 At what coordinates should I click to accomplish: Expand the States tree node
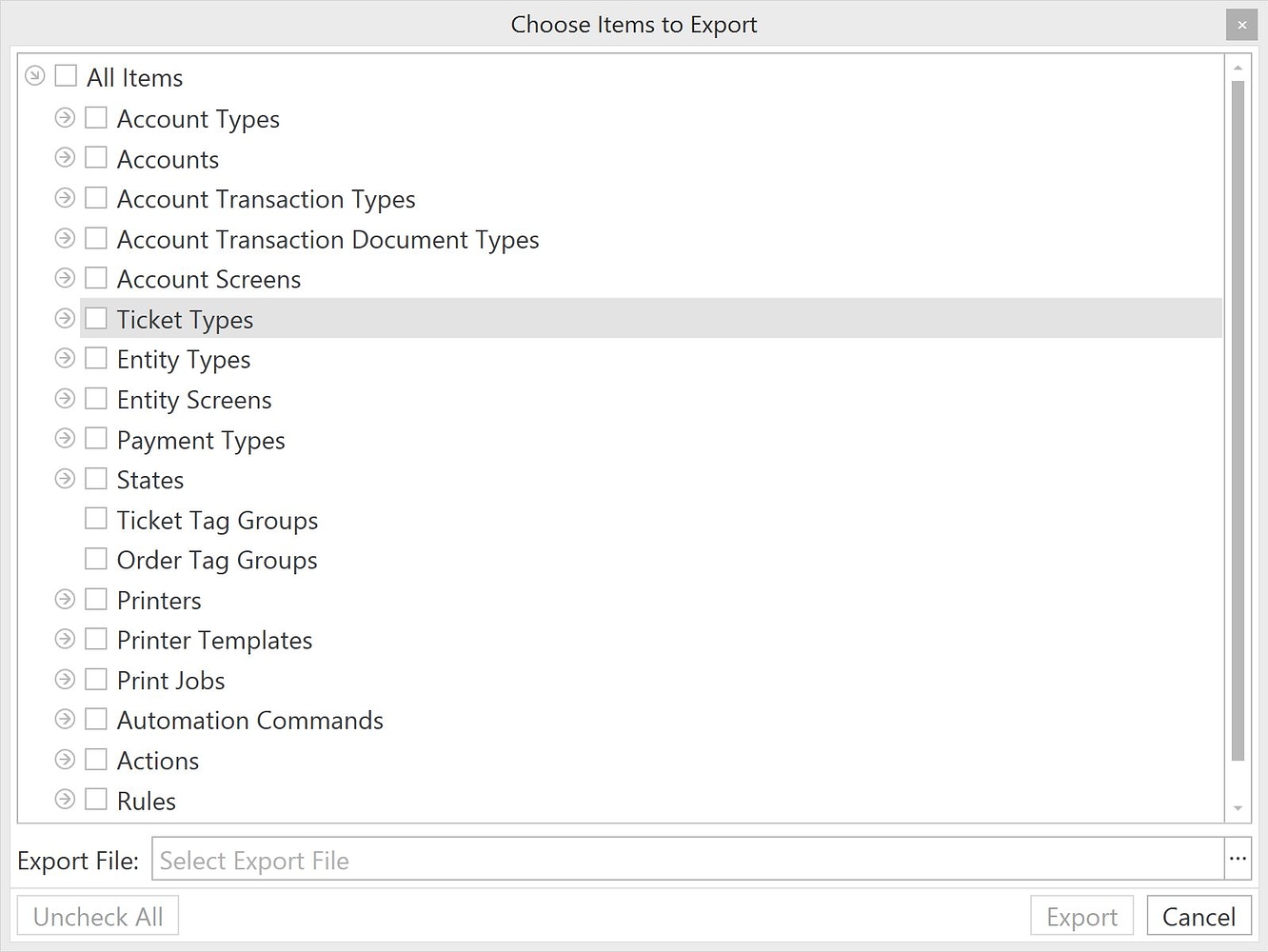tap(65, 478)
